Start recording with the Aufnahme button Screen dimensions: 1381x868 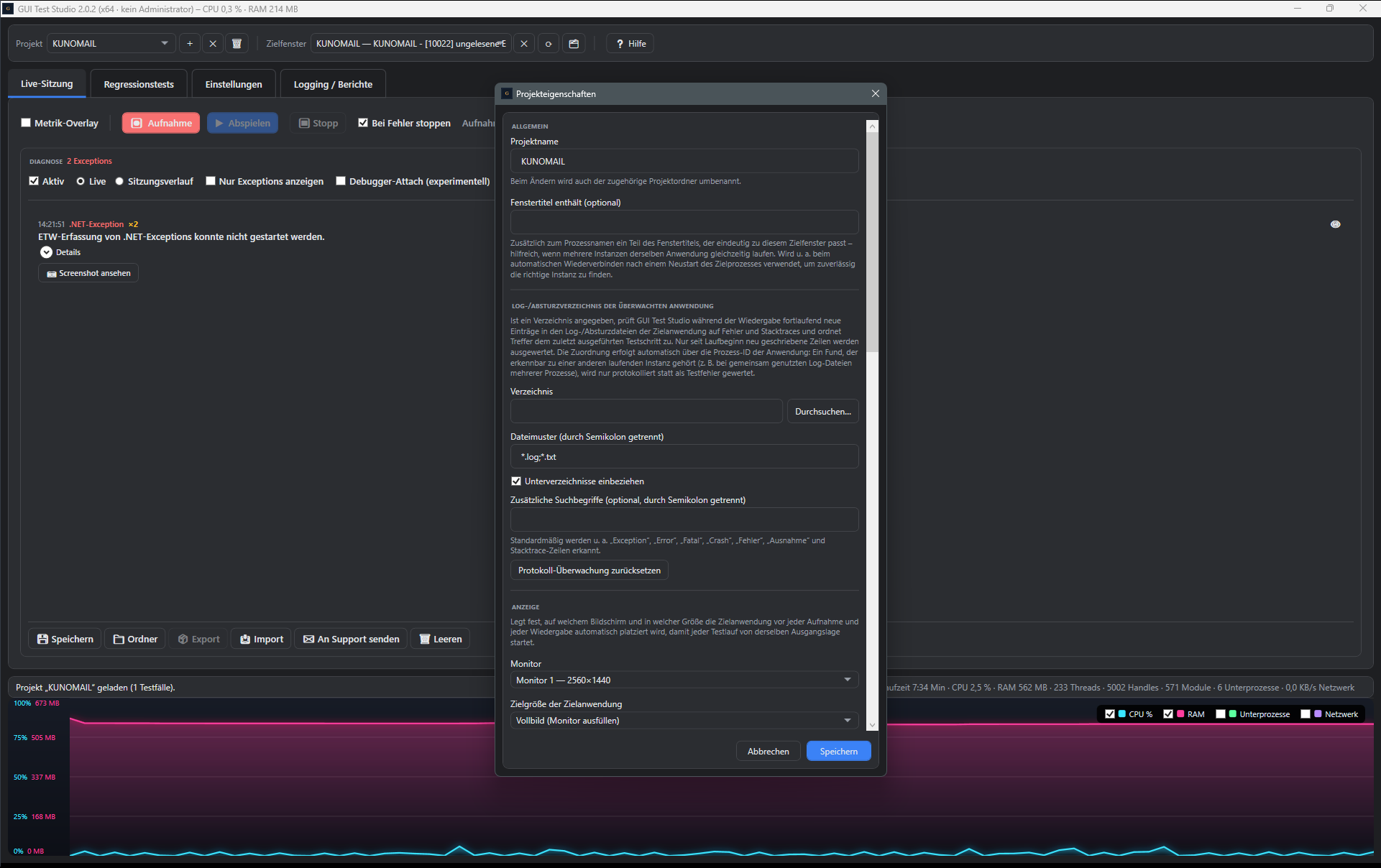(161, 123)
